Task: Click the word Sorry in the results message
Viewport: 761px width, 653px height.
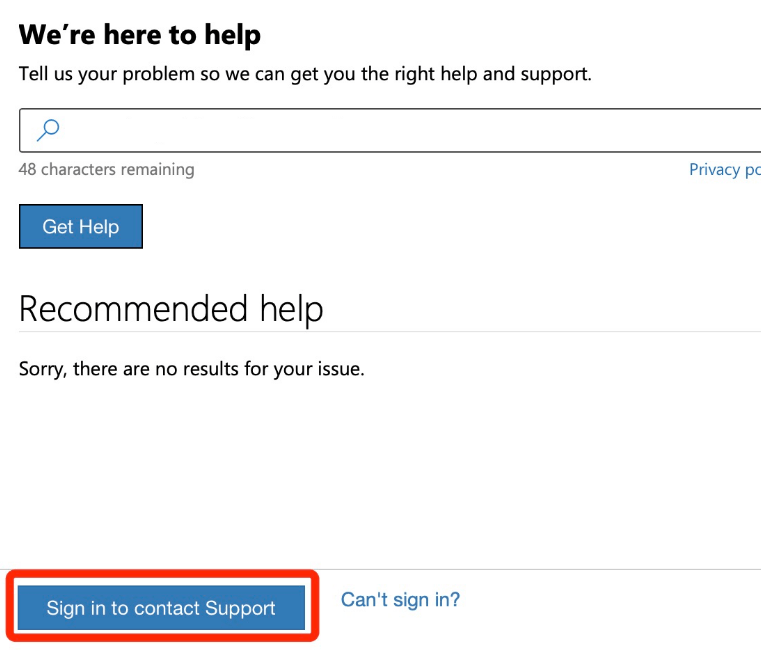Action: 42,369
